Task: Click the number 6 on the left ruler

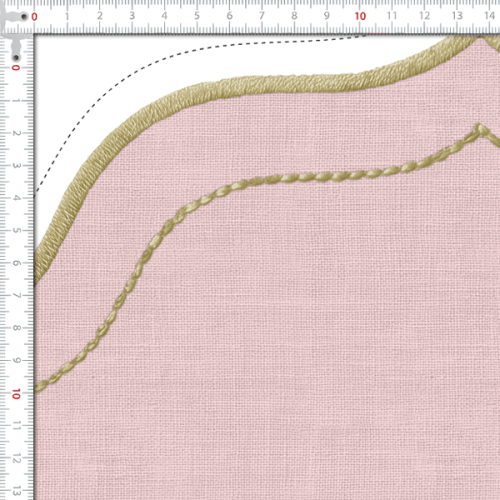Action: coord(16,263)
